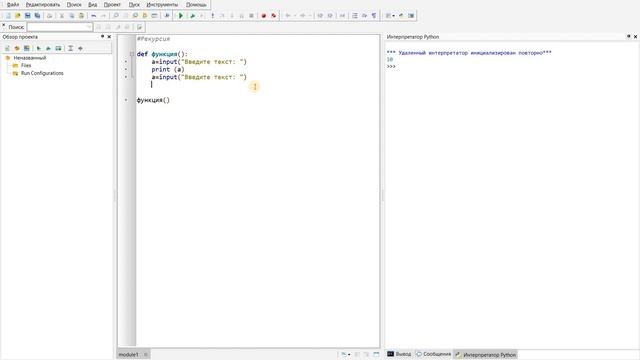Run the script with the green arrow
Image resolution: width=640 pixels, height=360 pixels.
click(180, 16)
